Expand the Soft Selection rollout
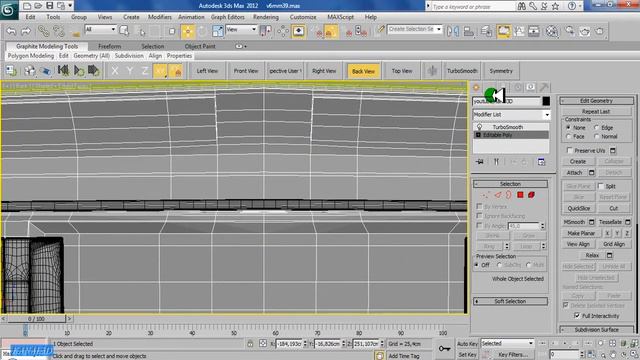This screenshot has height=360, width=640. [510, 301]
